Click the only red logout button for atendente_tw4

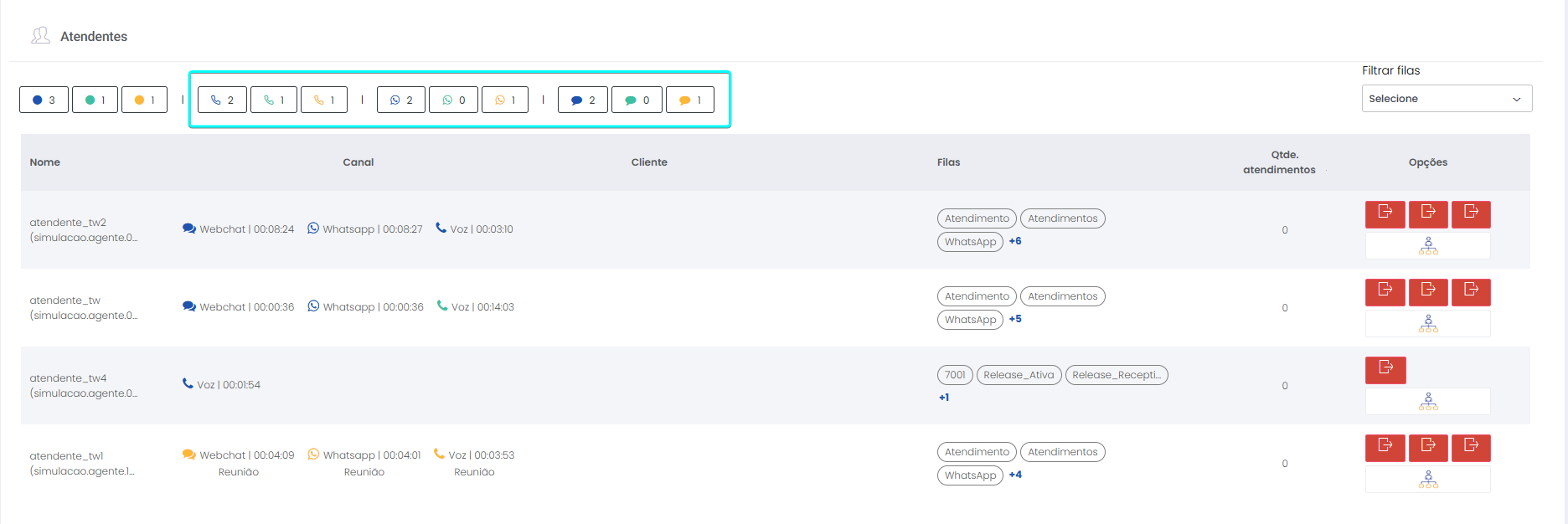coord(1385,369)
